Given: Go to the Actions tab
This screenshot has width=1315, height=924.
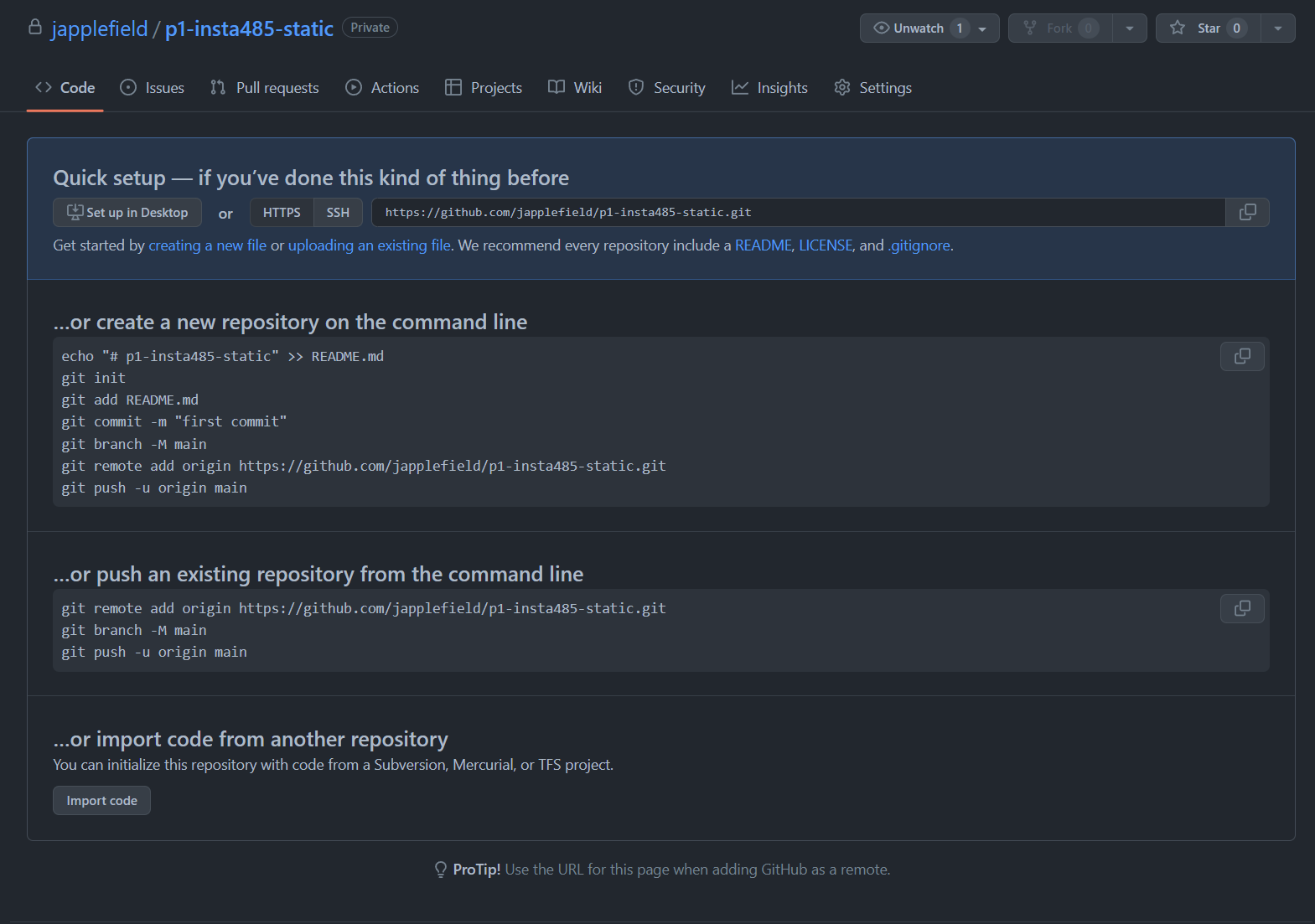Looking at the screenshot, I should [x=382, y=88].
